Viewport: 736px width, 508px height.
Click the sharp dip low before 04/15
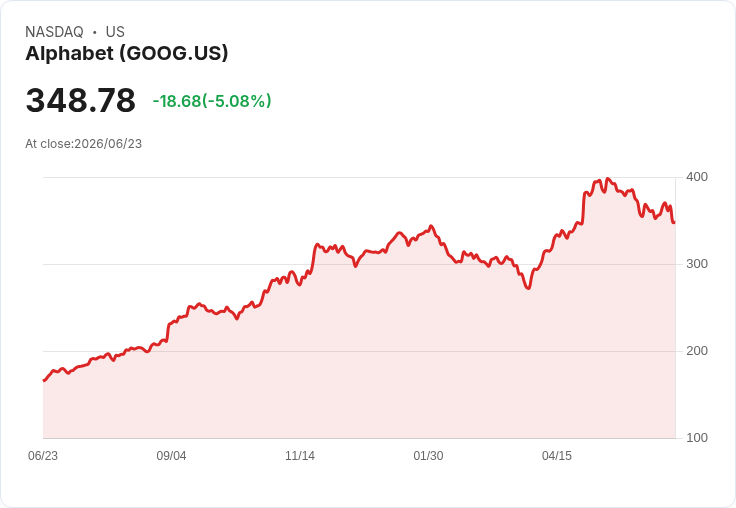point(529,288)
